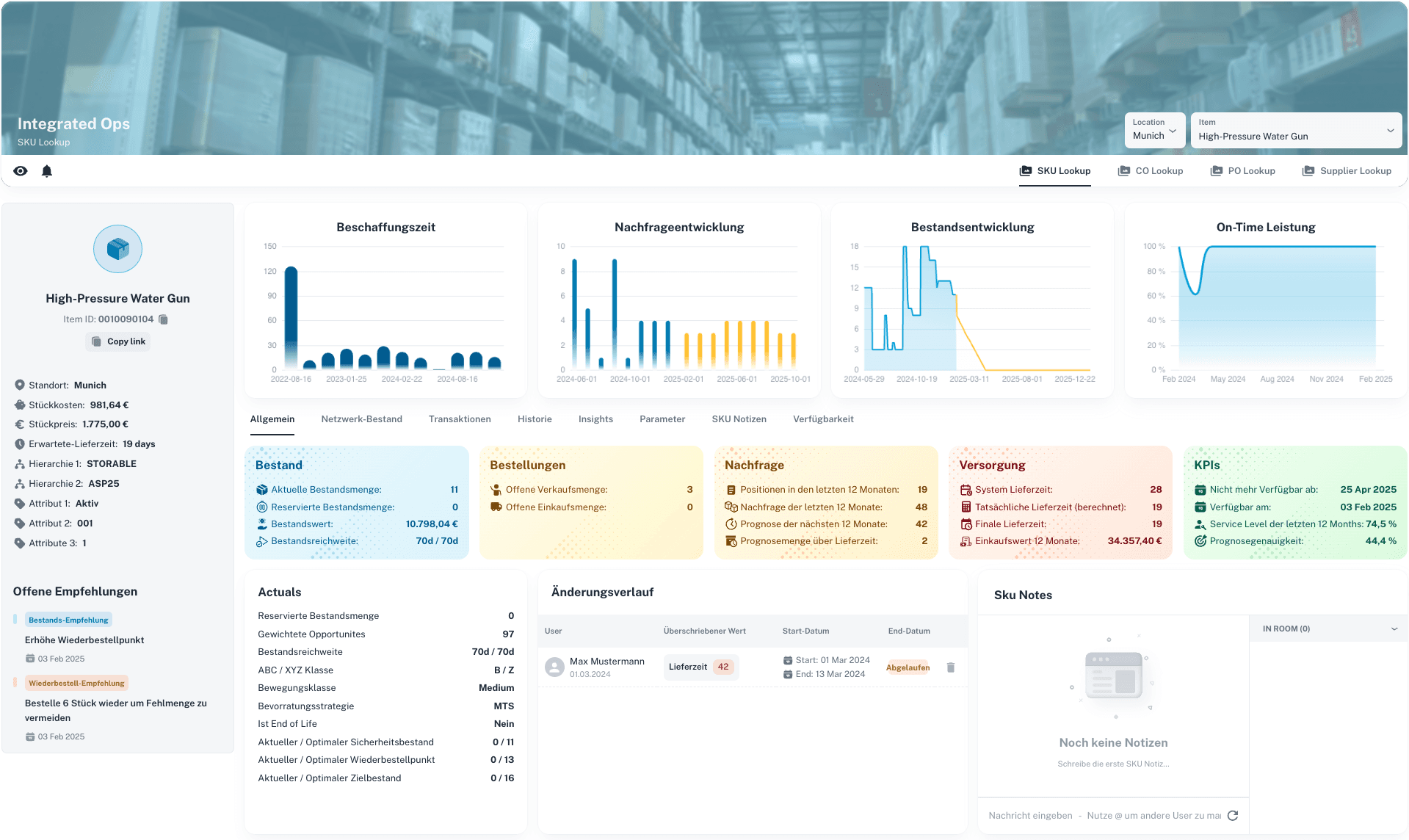Open the Location dropdown showing Munich
The width and height of the screenshot is (1409, 840).
1154,130
